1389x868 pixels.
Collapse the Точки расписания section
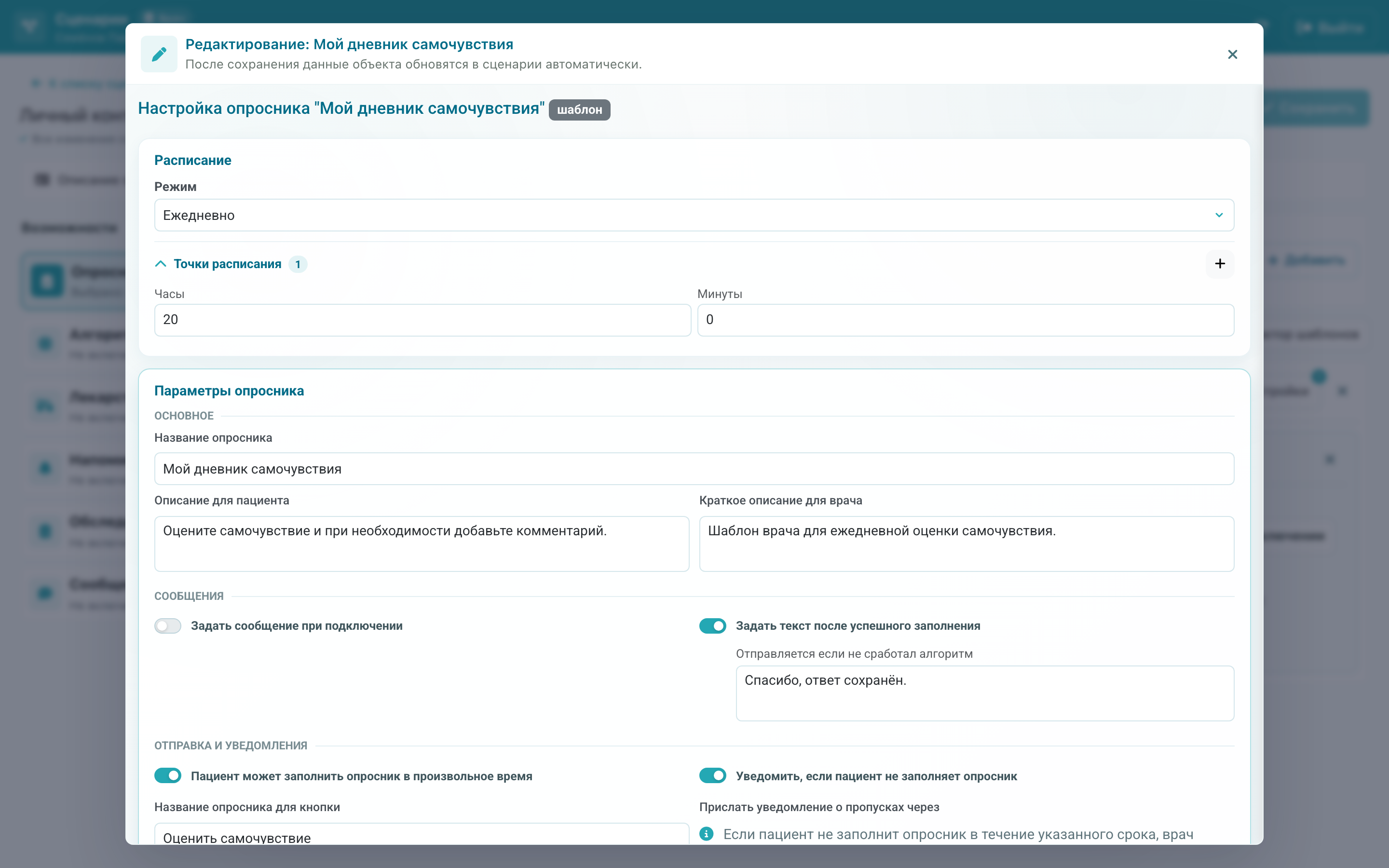(161, 264)
